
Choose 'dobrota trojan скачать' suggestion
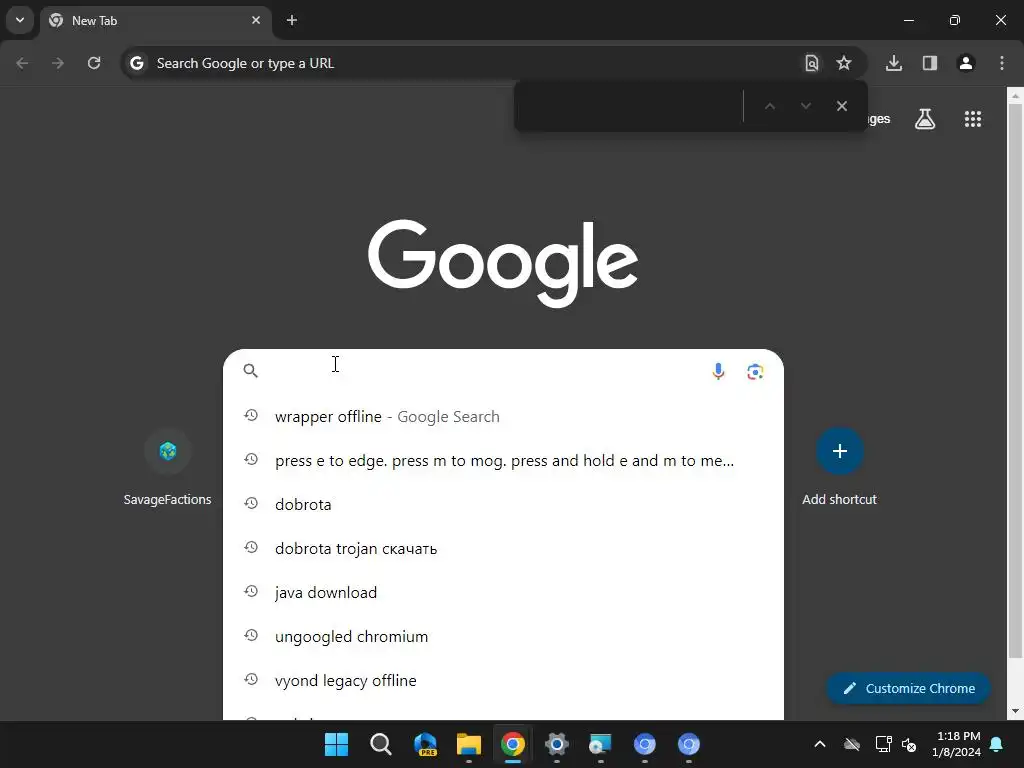(503, 548)
